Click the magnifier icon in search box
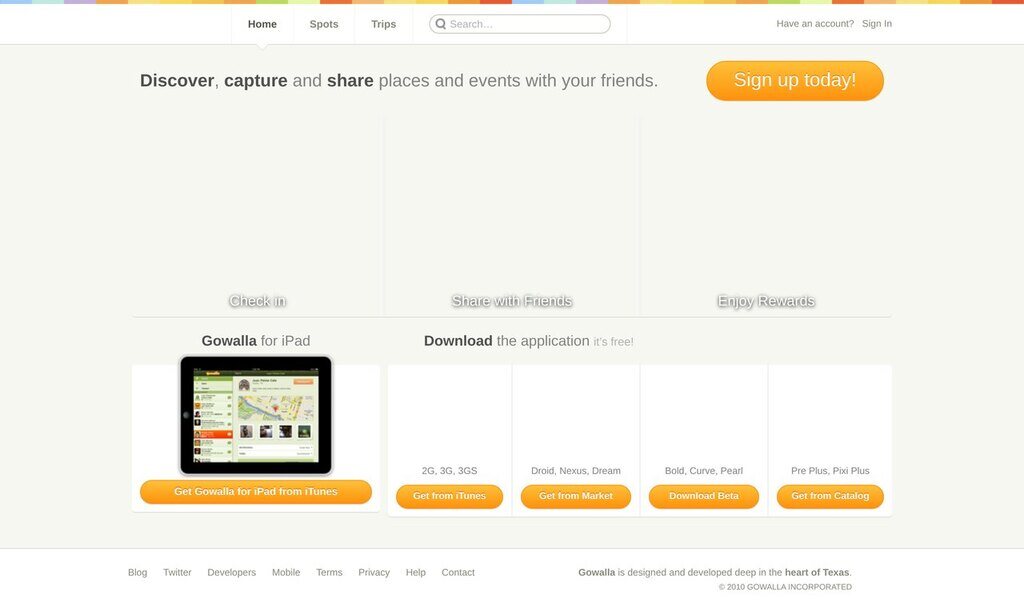Screen dimensions: 1024x606 coord(441,24)
